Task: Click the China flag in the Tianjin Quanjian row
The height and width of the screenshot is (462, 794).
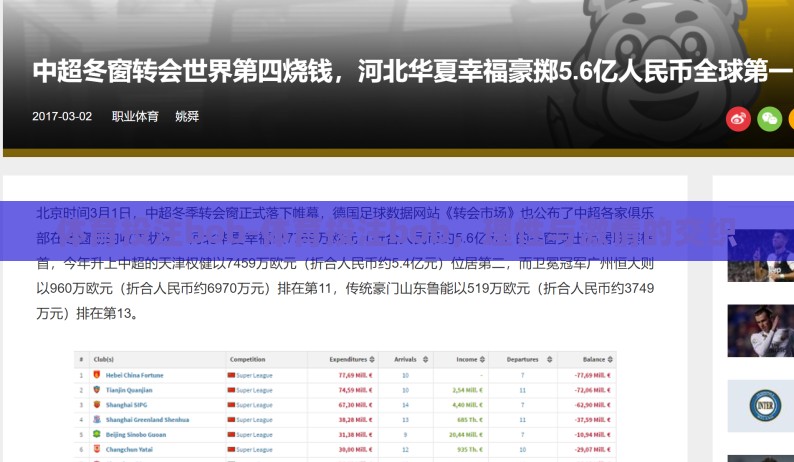Action: pyautogui.click(x=231, y=390)
